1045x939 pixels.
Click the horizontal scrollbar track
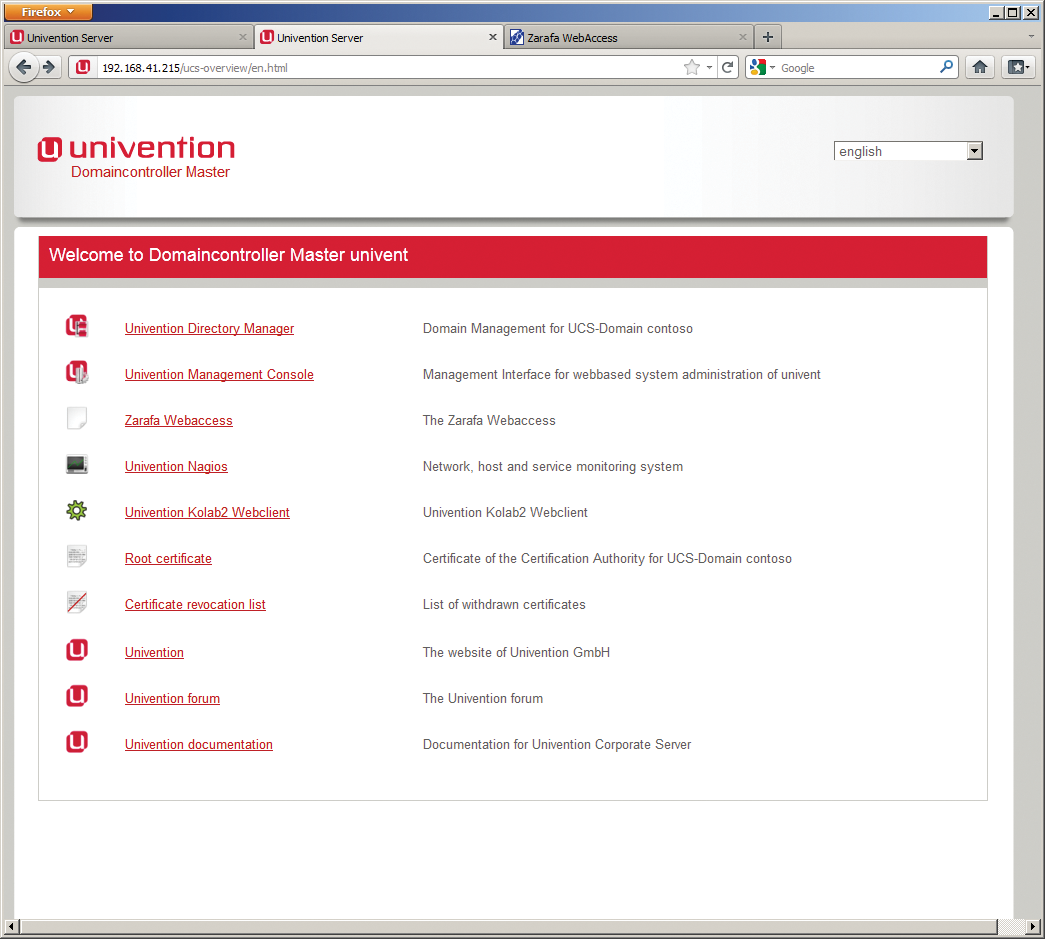tap(509, 926)
